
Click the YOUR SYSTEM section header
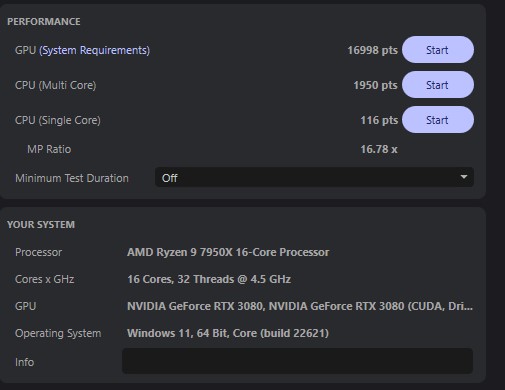[x=41, y=225]
